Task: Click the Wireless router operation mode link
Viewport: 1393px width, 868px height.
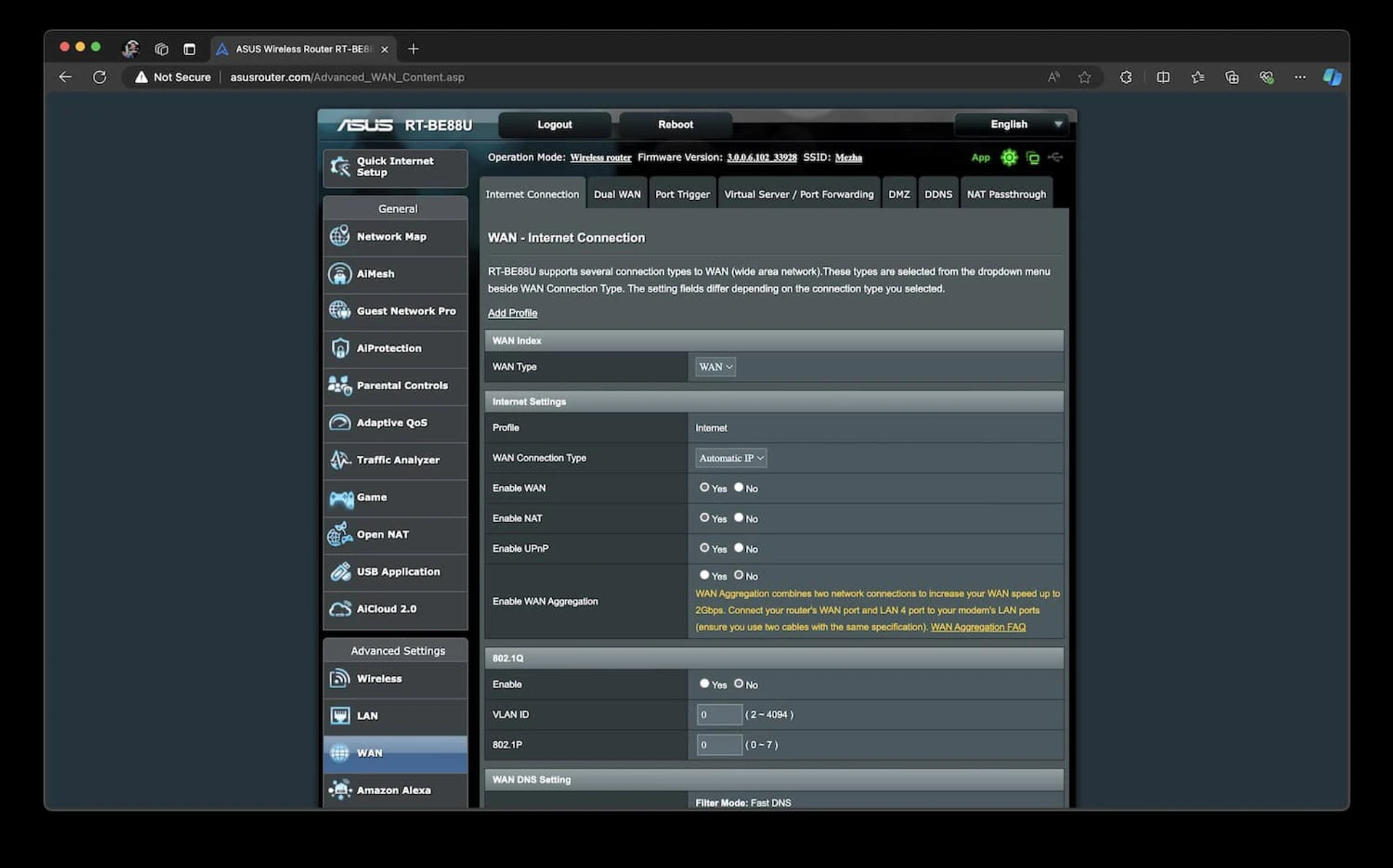Action: click(x=600, y=157)
